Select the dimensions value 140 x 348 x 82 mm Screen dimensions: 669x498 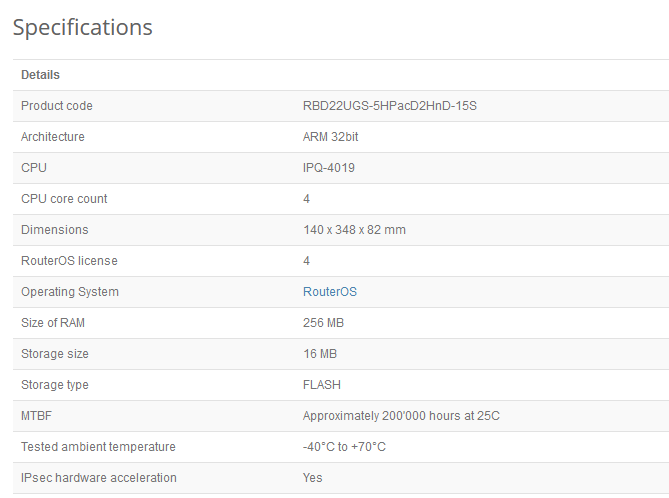pos(354,230)
